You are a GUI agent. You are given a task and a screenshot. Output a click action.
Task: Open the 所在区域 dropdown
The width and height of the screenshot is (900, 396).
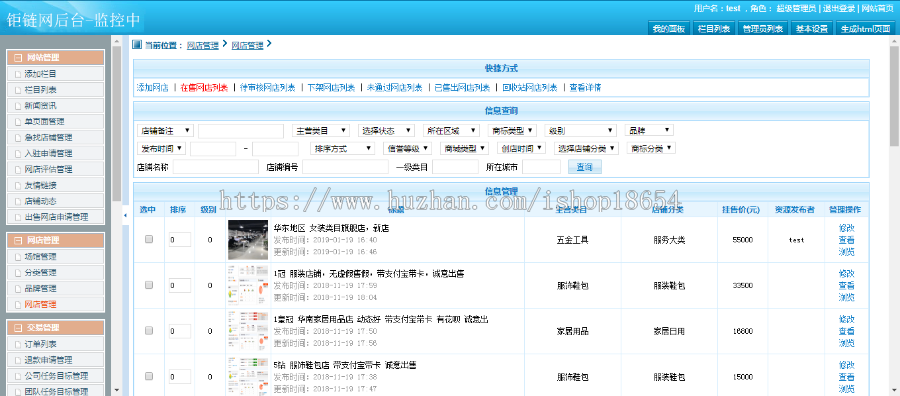451,131
